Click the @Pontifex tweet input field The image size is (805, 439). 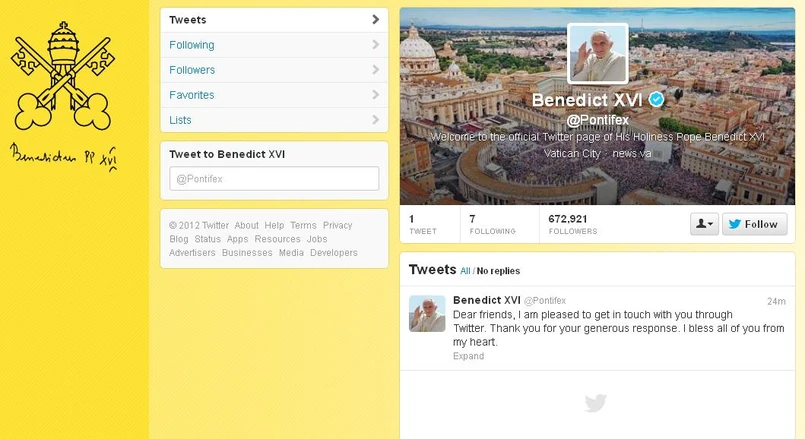pyautogui.click(x=274, y=179)
